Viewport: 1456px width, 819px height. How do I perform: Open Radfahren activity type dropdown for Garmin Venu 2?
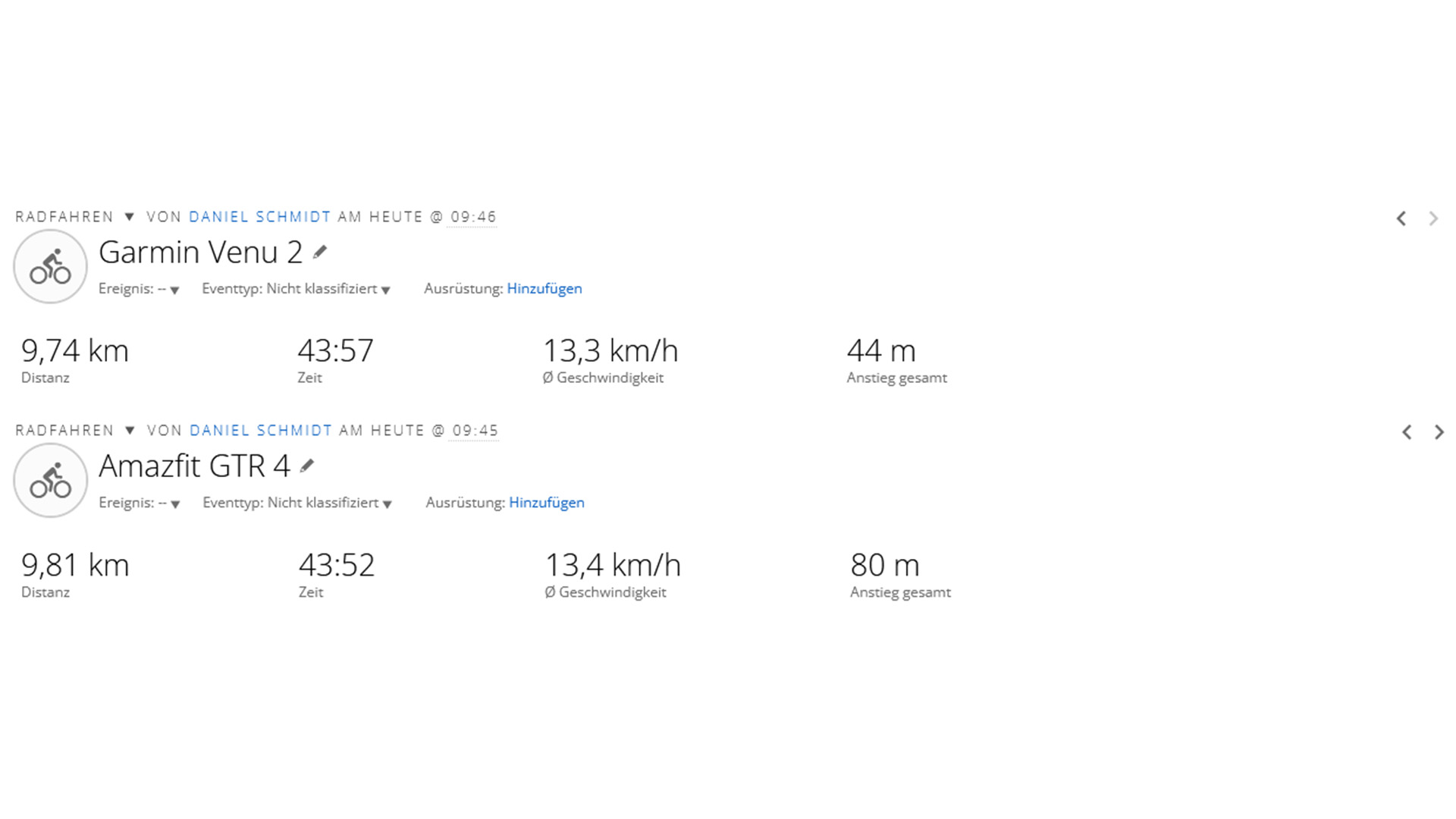pos(129,217)
